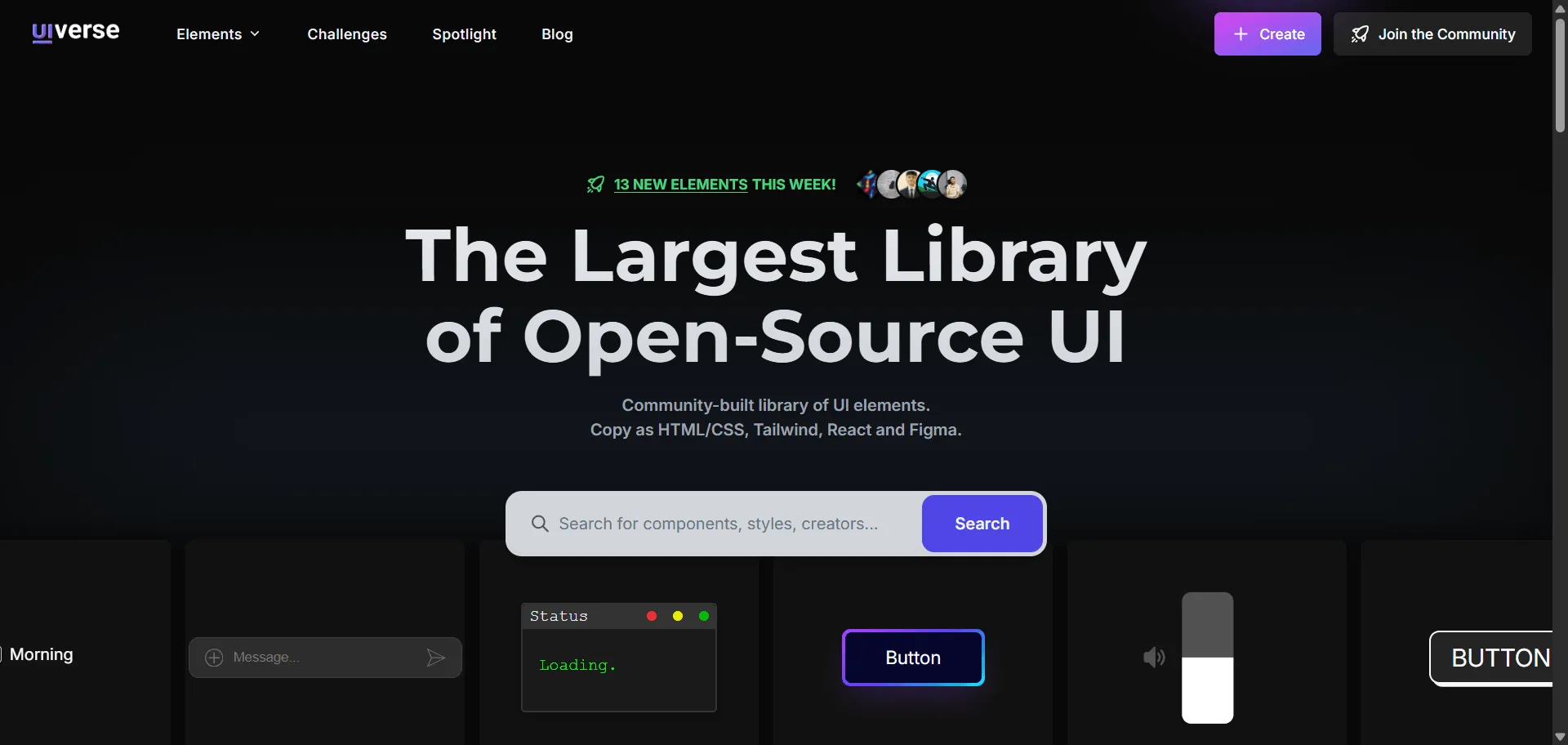Click the plus icon on the Create button
Screen dimensions: 1568x745
1241,33
